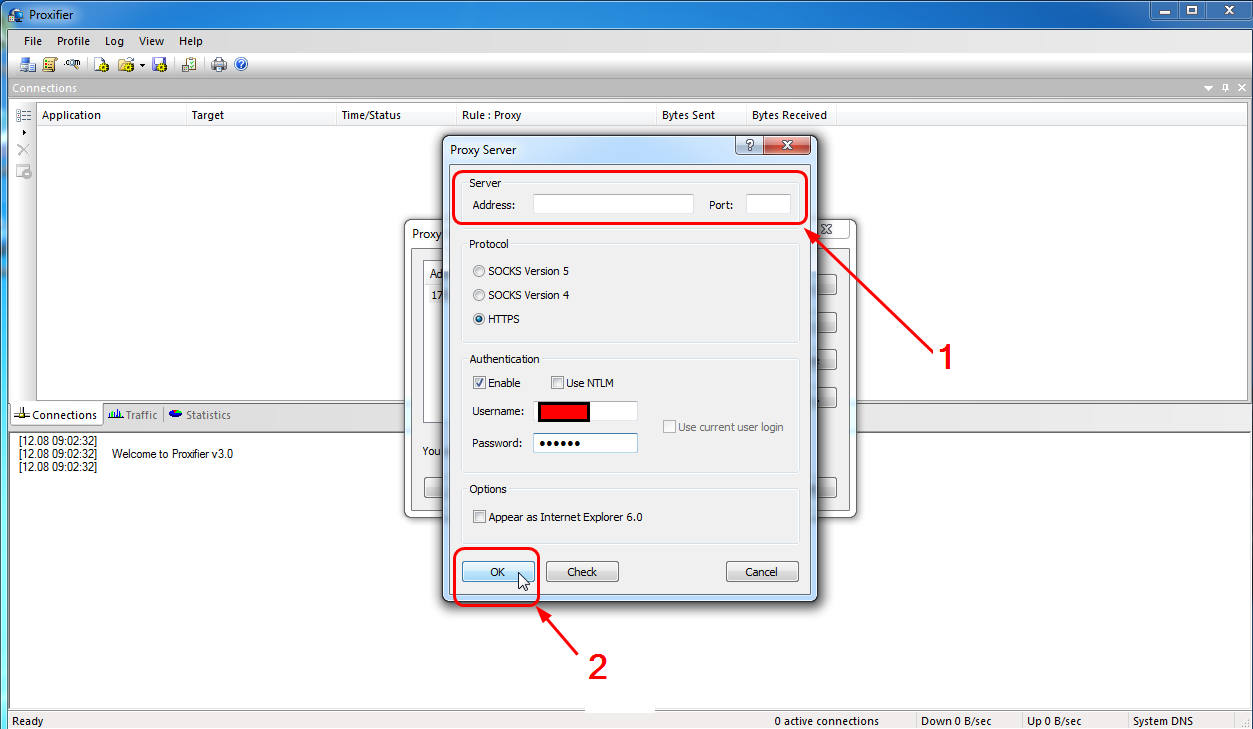Viewport: 1253px width, 729px height.
Task: Click Check to test the proxy
Action: [x=582, y=572]
